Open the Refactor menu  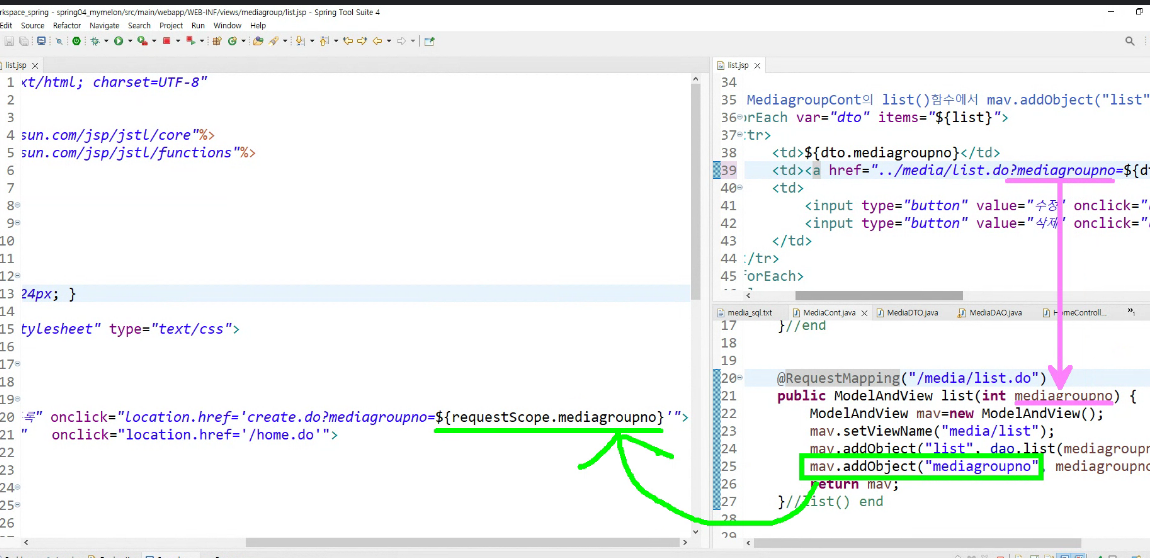[67, 25]
